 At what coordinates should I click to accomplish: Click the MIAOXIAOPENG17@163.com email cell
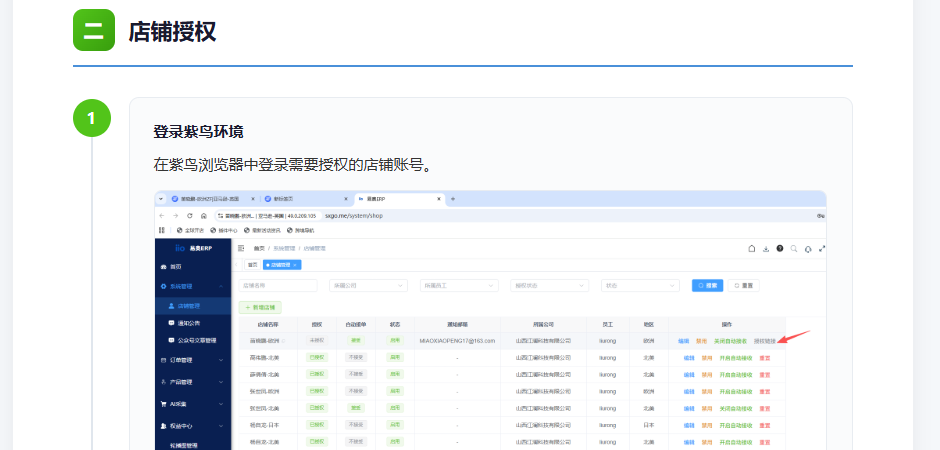click(457, 341)
